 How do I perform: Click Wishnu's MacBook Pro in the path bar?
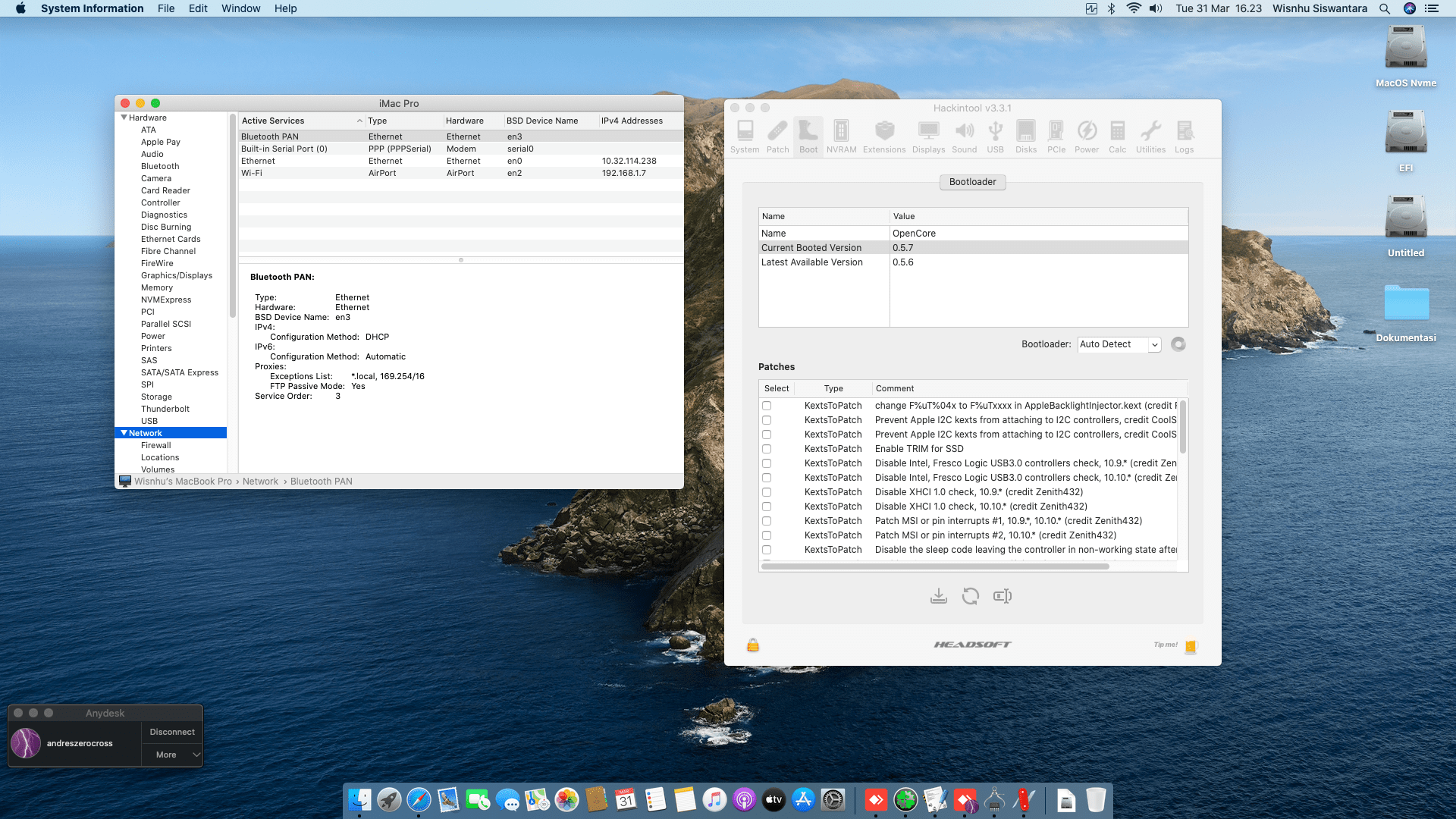[x=183, y=482]
